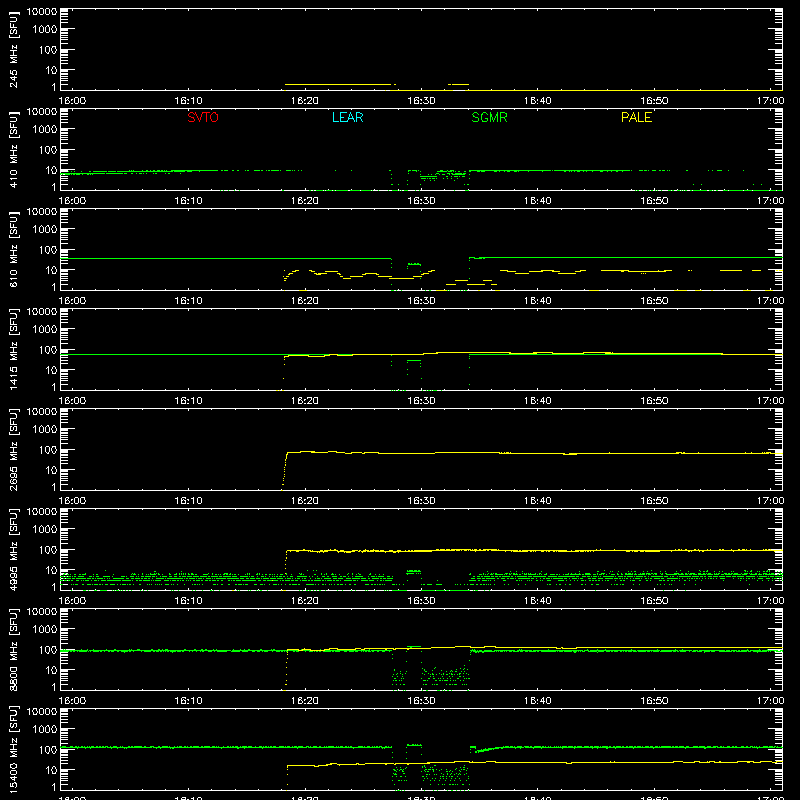This screenshot has height=800, width=800.
Task: Click the 16:20 time label under 245 MHz panel
Action: [x=305, y=101]
